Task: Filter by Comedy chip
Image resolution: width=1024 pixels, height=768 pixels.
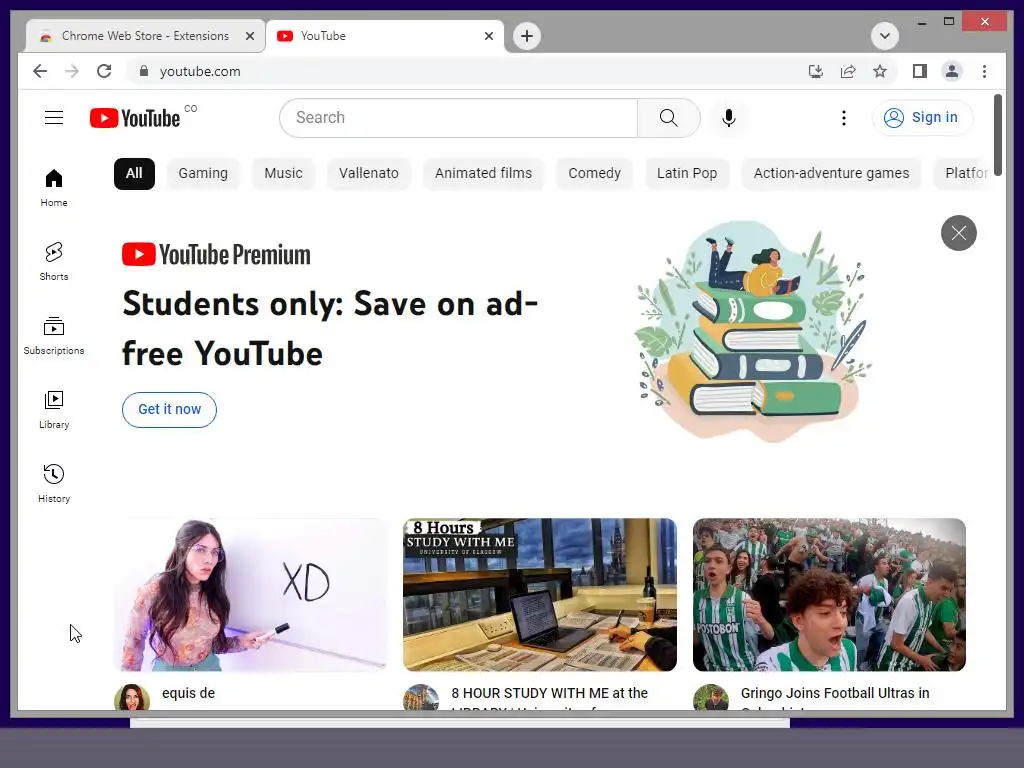Action: pos(594,174)
